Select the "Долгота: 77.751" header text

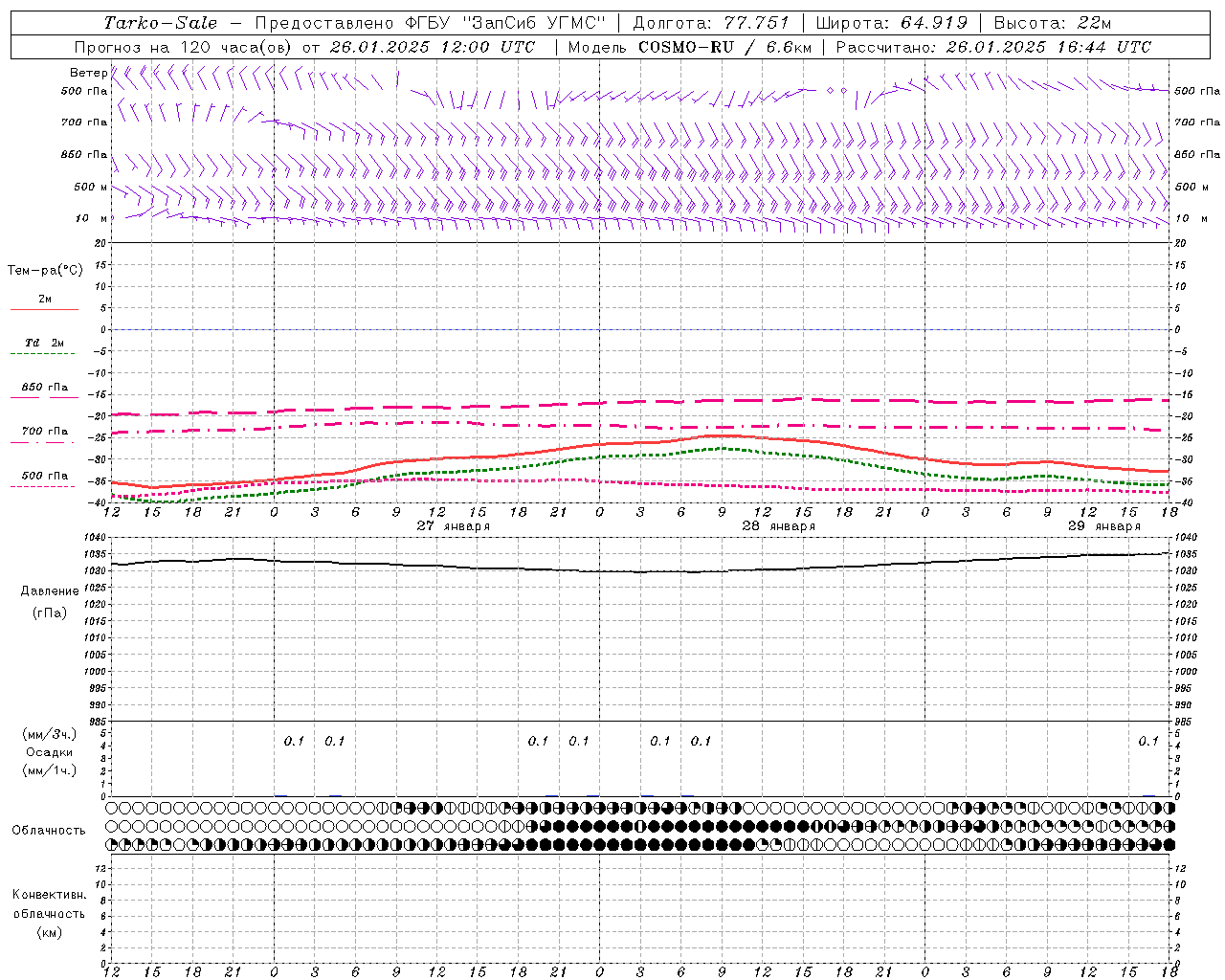(711, 23)
